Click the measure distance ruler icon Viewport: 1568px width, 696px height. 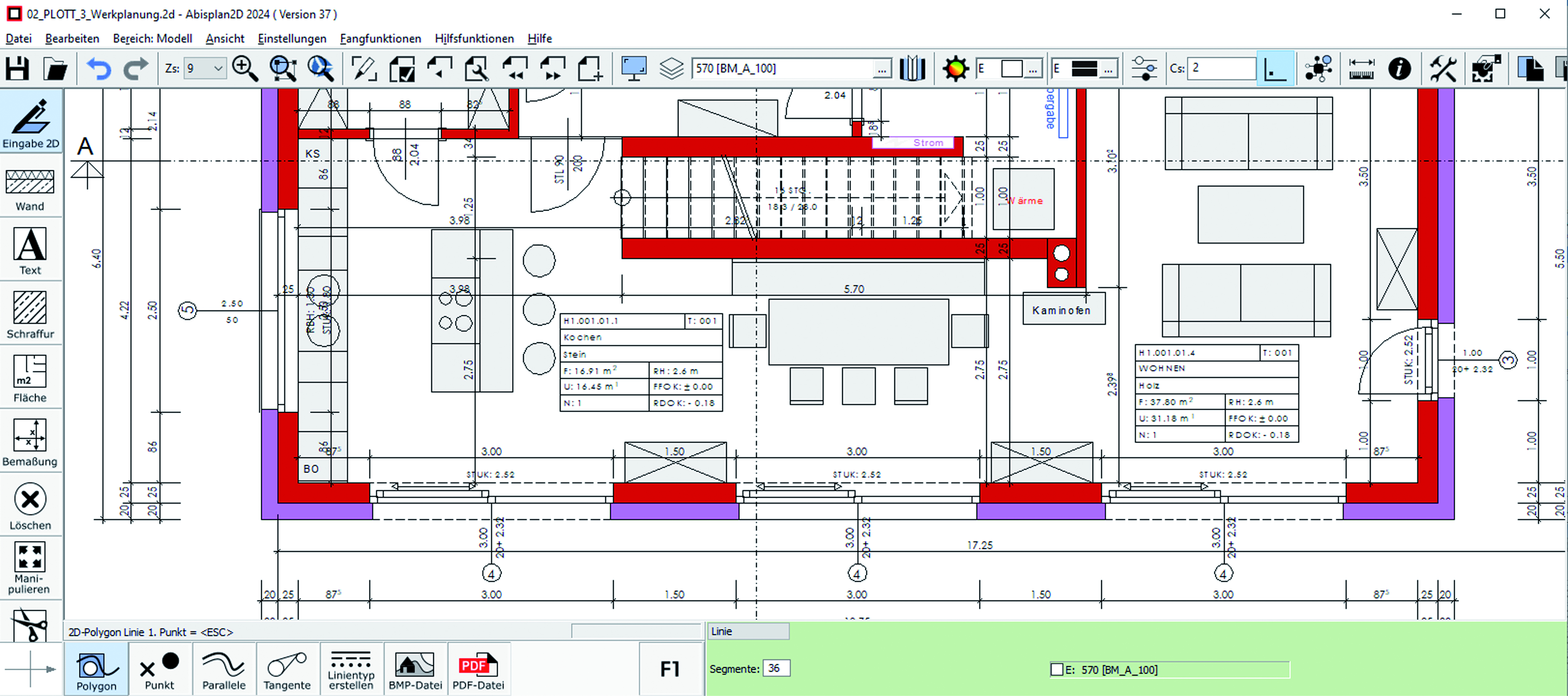coord(1362,68)
